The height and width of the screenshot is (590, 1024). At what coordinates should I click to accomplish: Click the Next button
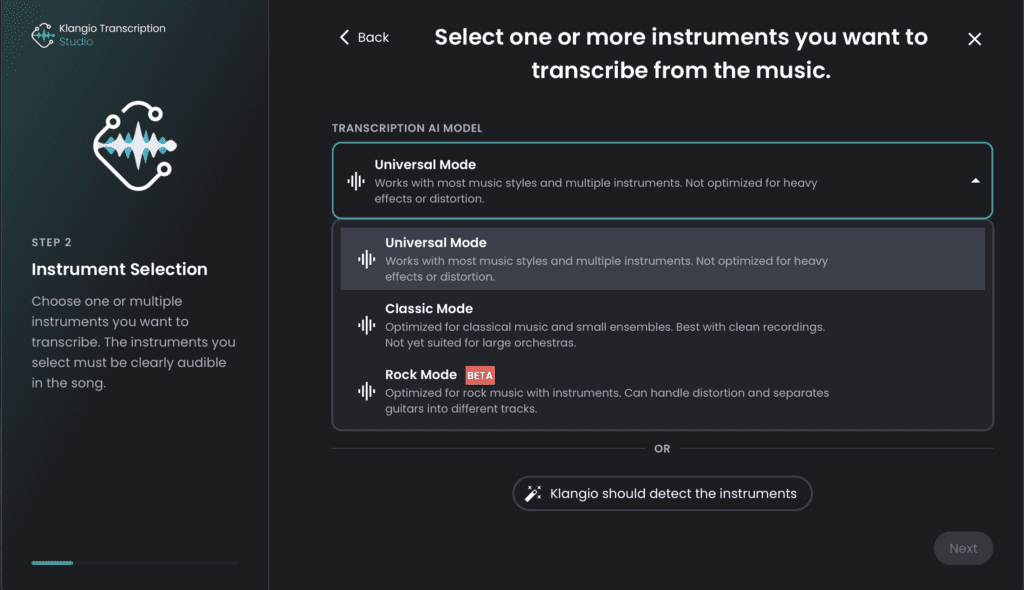963,548
